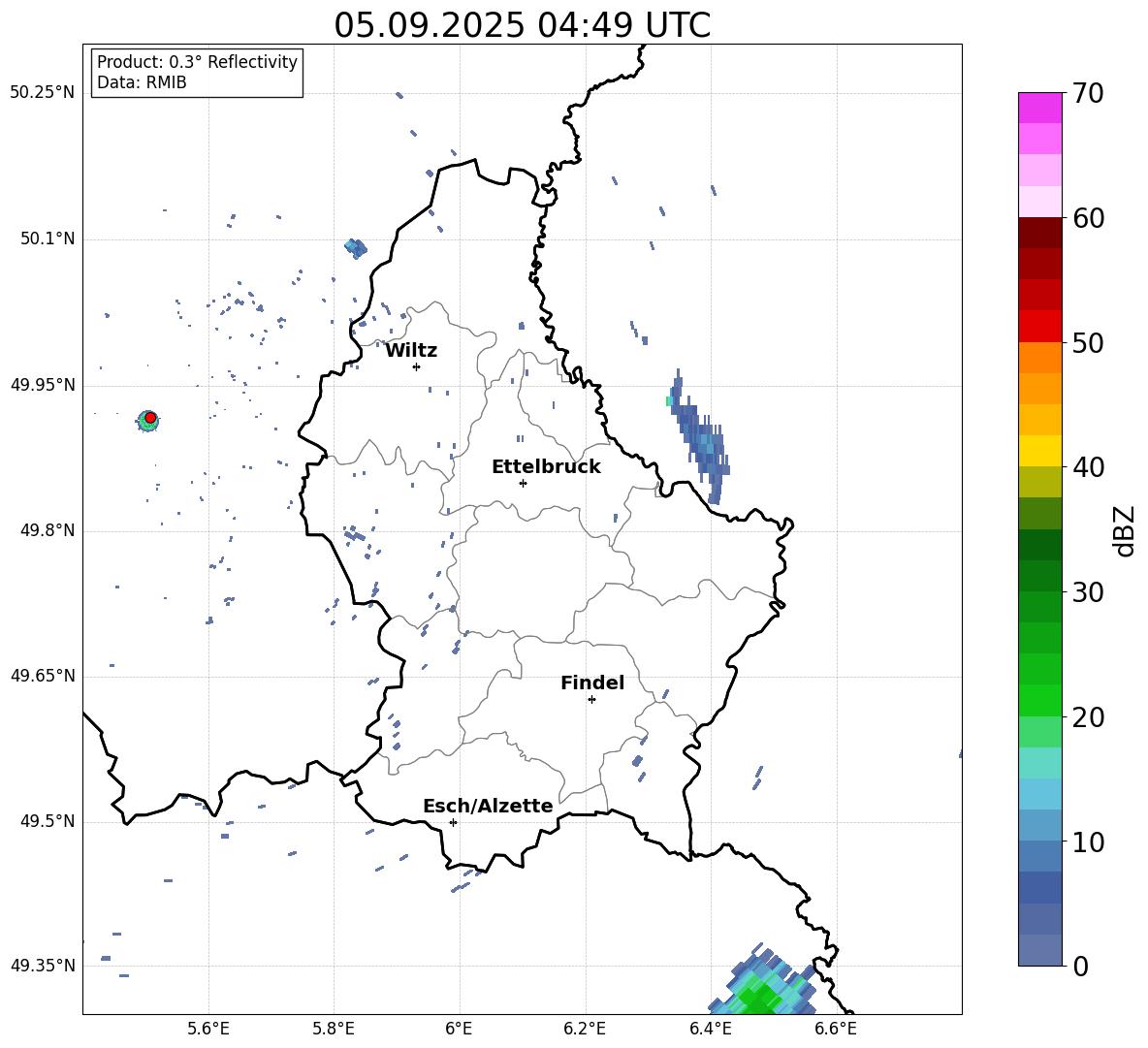Click the elongated blue echo east of Ettelbruck

tap(701, 438)
